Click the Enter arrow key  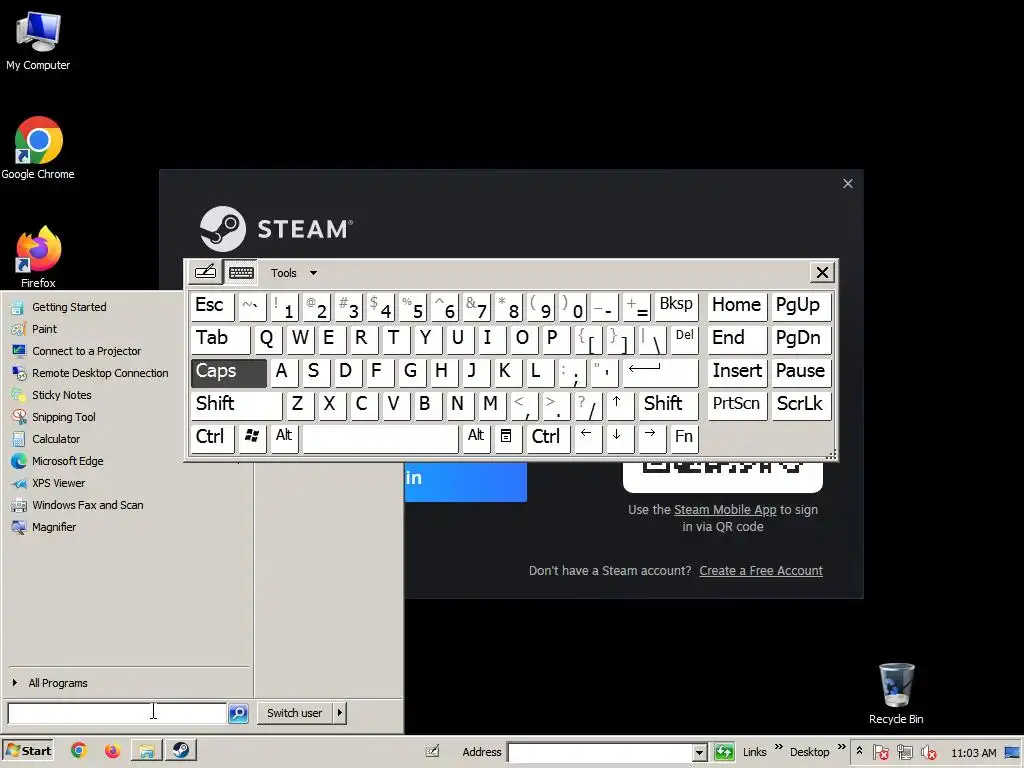click(x=660, y=372)
